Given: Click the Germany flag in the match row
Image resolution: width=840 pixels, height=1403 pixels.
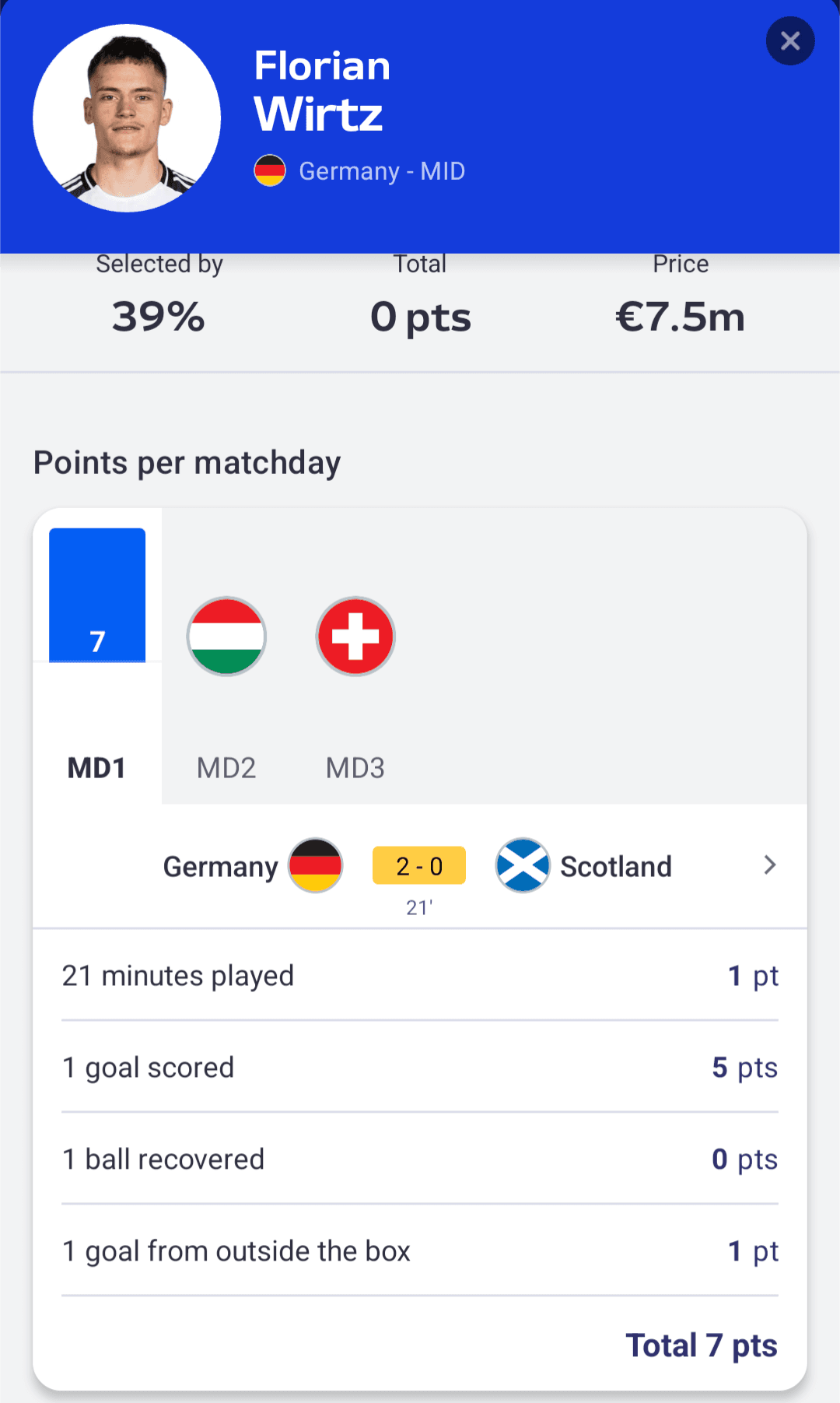Looking at the screenshot, I should [x=315, y=865].
